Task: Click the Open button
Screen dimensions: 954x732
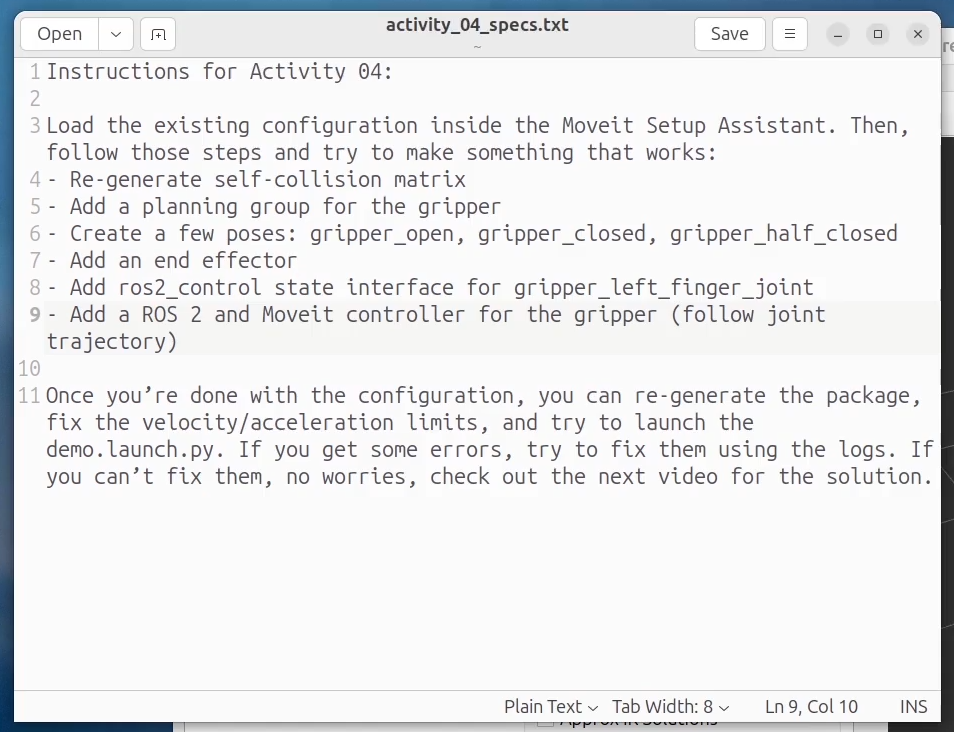Action: tap(59, 34)
